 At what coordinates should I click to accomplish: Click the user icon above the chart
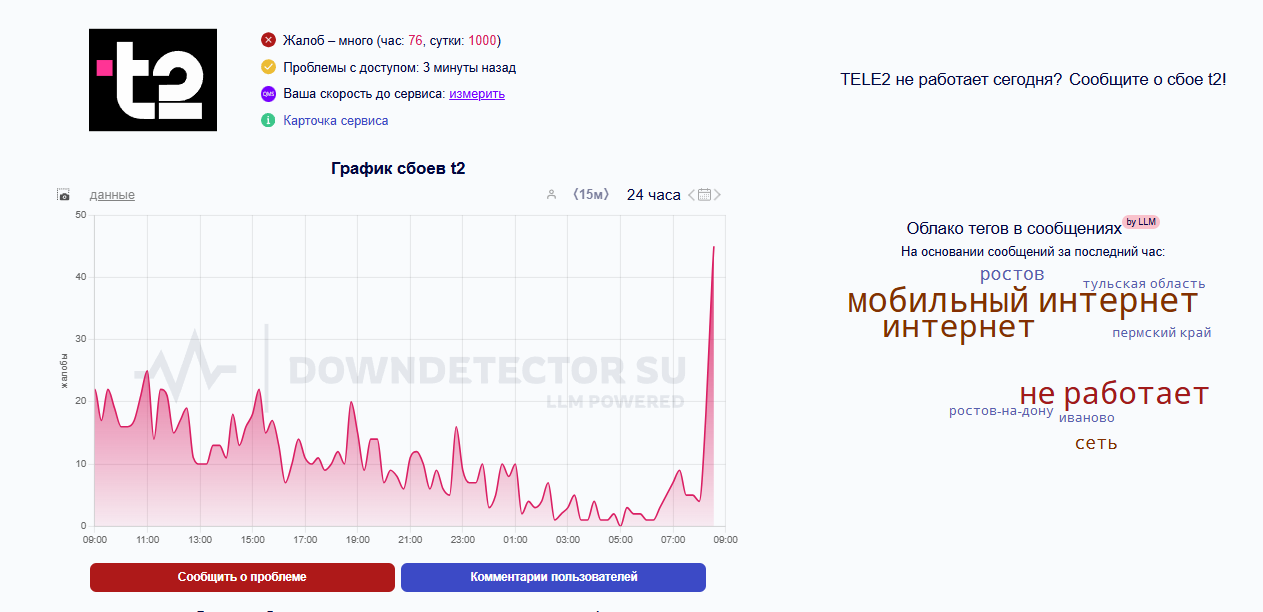click(x=551, y=195)
